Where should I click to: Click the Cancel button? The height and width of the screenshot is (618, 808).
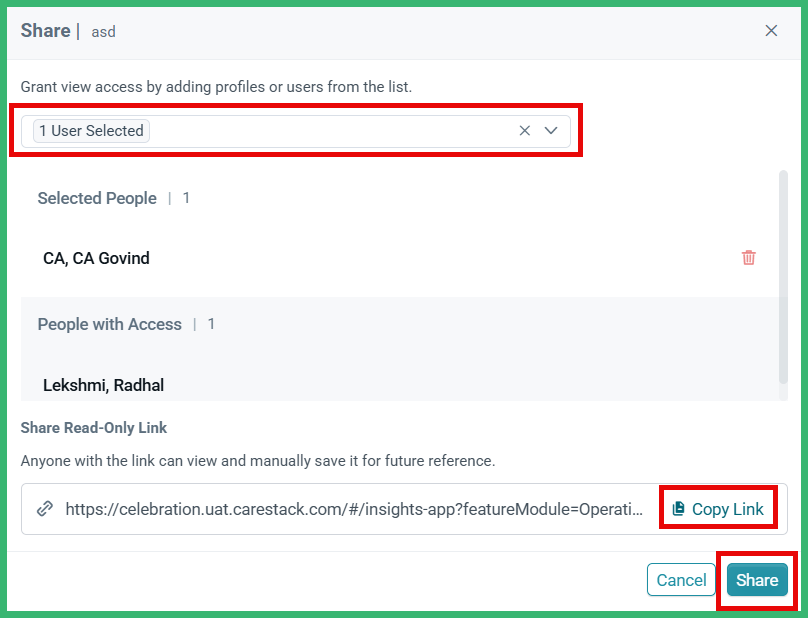coord(681,580)
